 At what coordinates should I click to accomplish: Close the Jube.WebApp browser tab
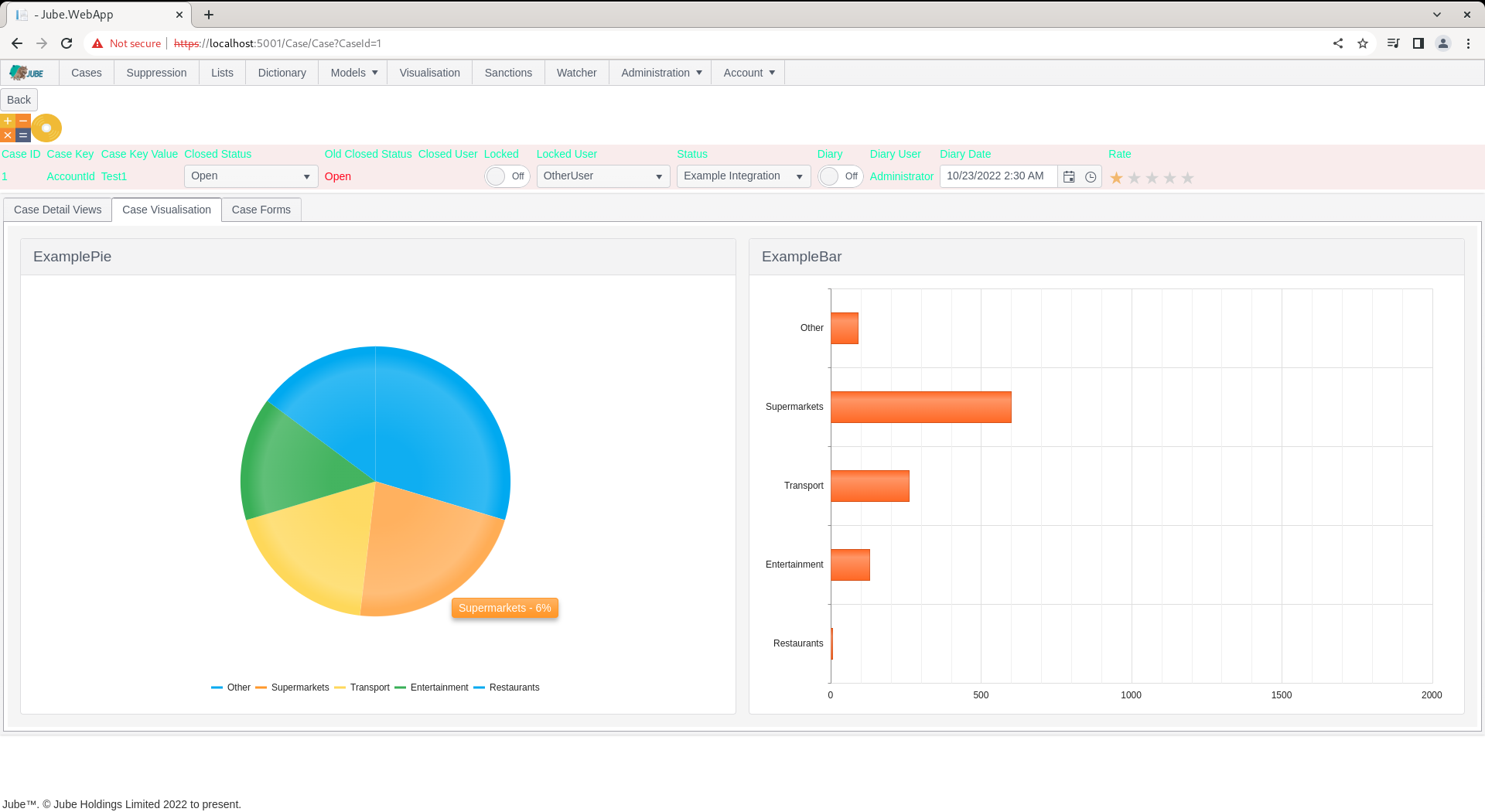pyautogui.click(x=179, y=15)
